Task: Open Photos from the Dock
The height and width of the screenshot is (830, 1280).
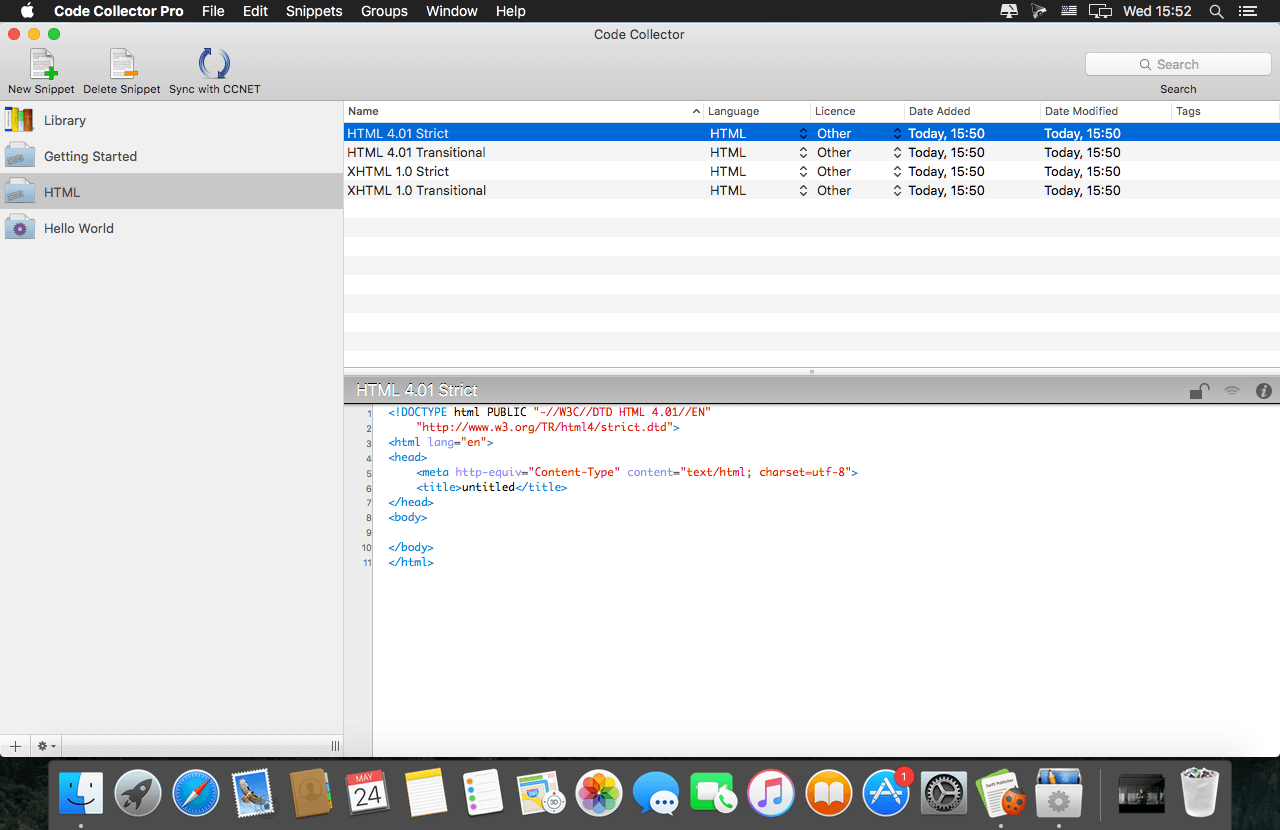Action: (x=599, y=794)
